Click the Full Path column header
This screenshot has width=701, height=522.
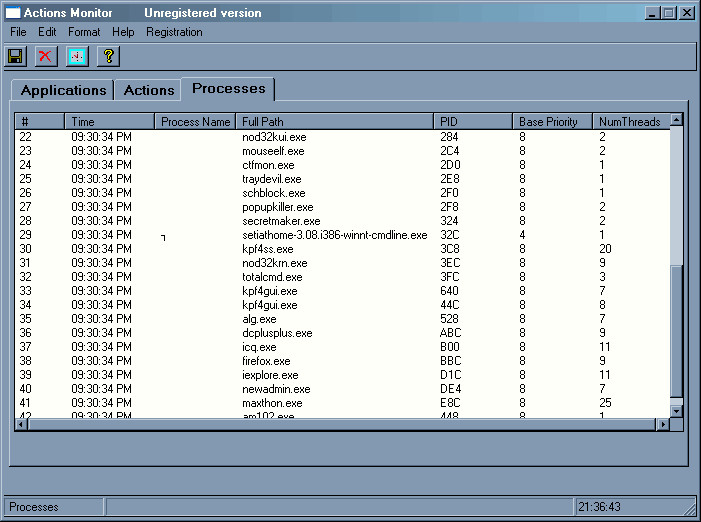tap(334, 122)
